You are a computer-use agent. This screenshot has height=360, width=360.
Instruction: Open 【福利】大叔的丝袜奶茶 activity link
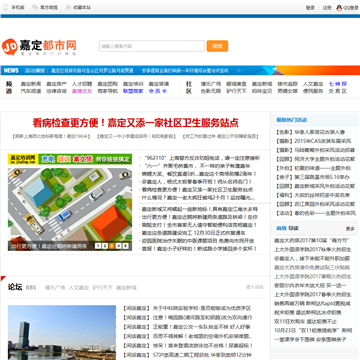[313, 195]
